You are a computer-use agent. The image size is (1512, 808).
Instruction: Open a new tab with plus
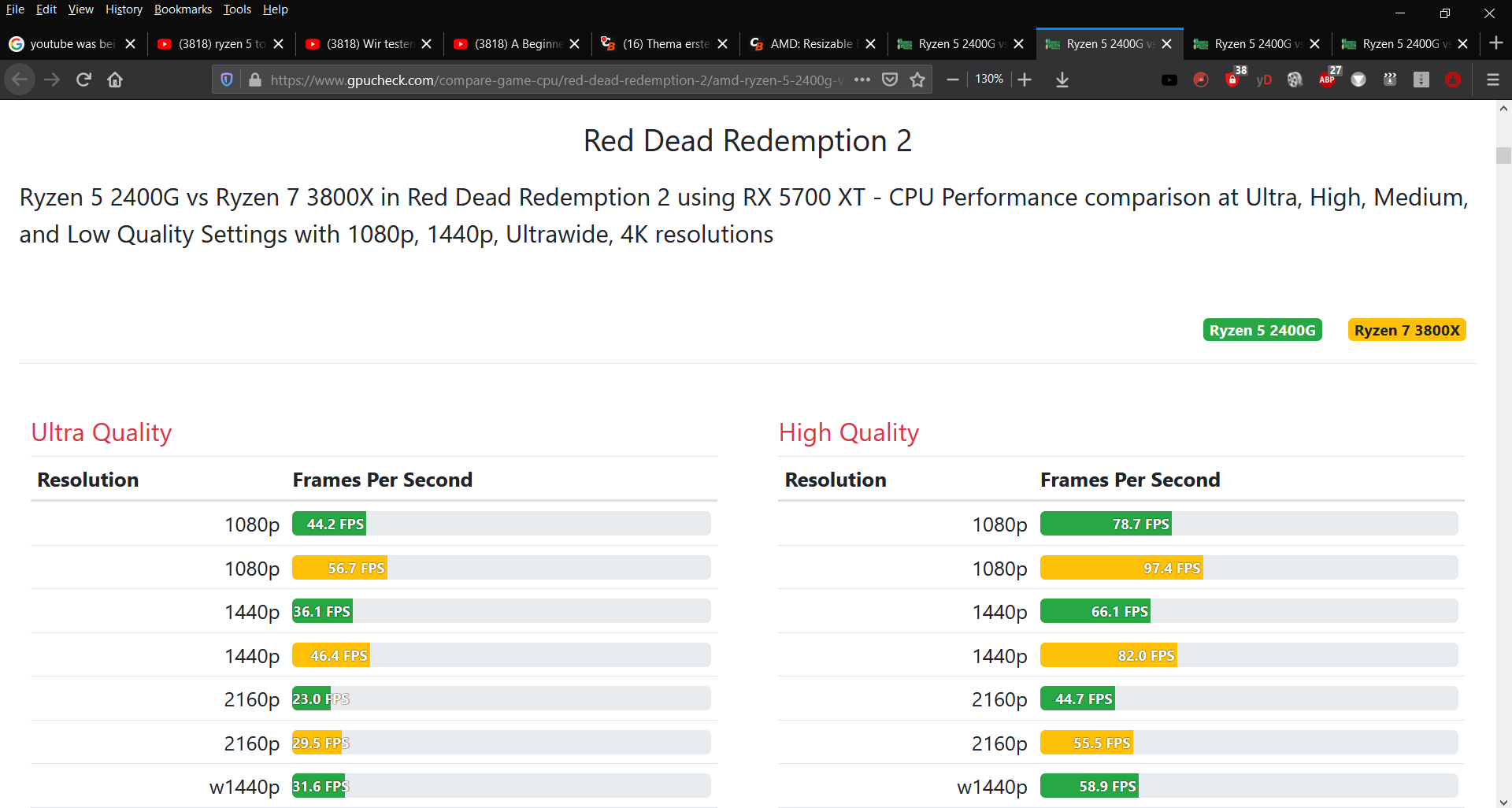click(x=1496, y=43)
